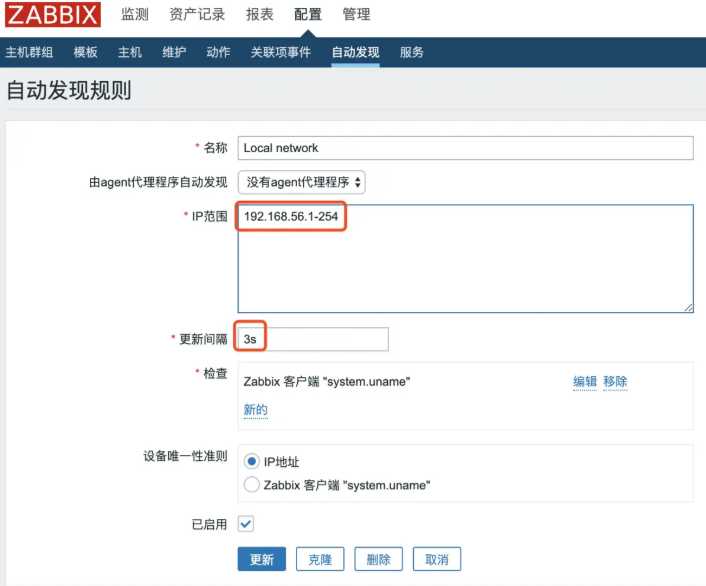Click the 克隆 button

(x=320, y=559)
